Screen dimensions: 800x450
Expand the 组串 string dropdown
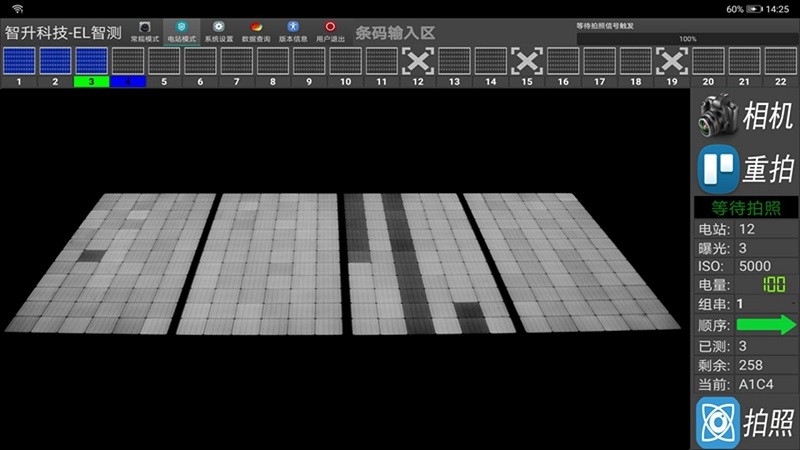point(765,303)
